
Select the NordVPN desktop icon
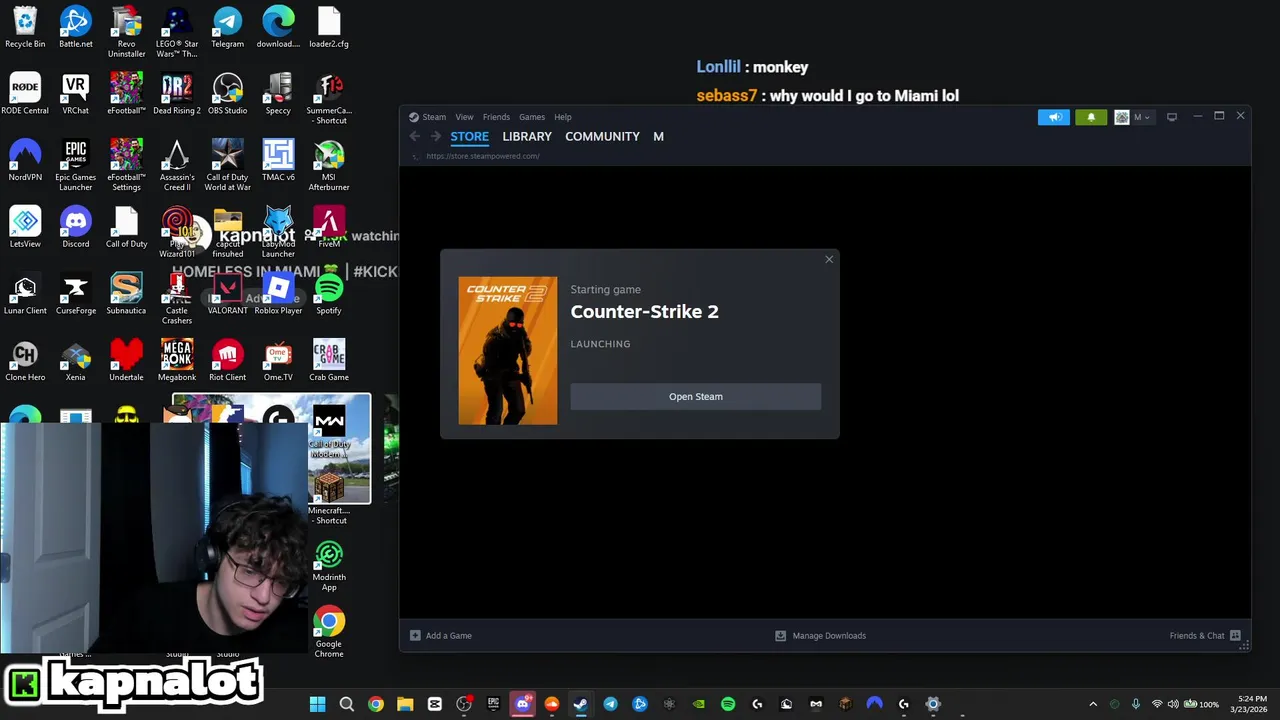pos(25,161)
